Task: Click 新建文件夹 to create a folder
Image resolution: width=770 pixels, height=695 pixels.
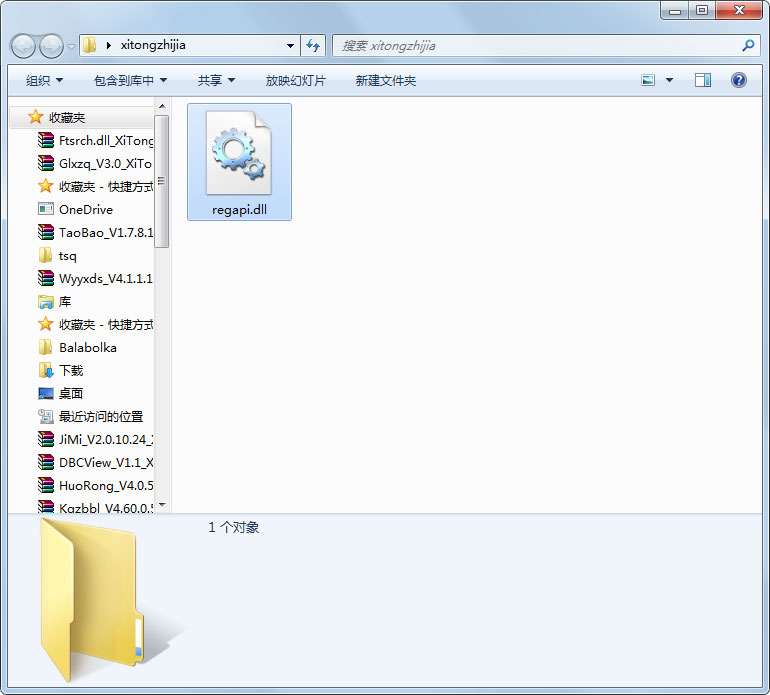Action: click(x=385, y=81)
